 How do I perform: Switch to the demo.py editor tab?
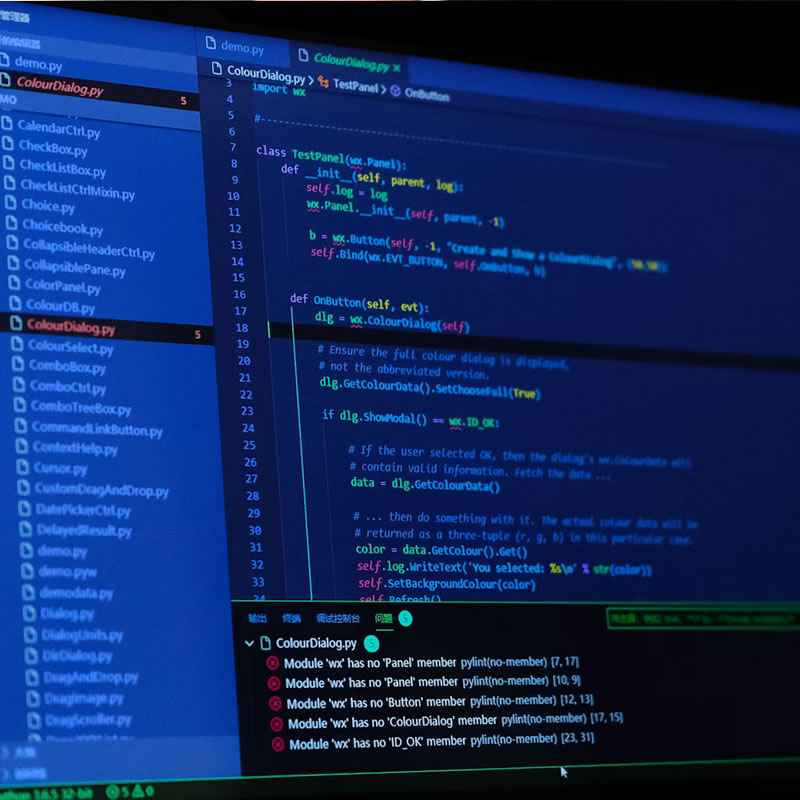234,46
